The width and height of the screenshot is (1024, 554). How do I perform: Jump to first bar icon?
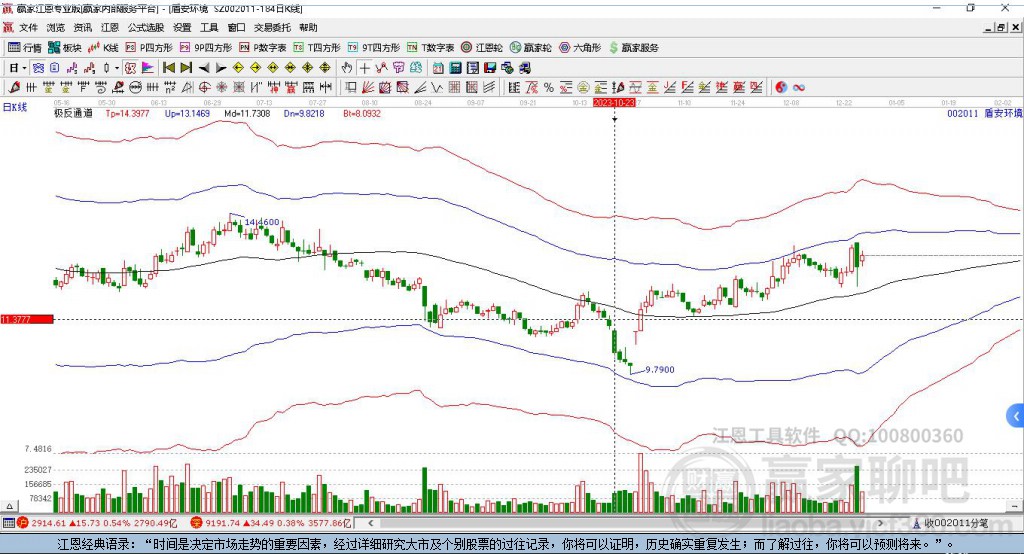tap(168, 68)
